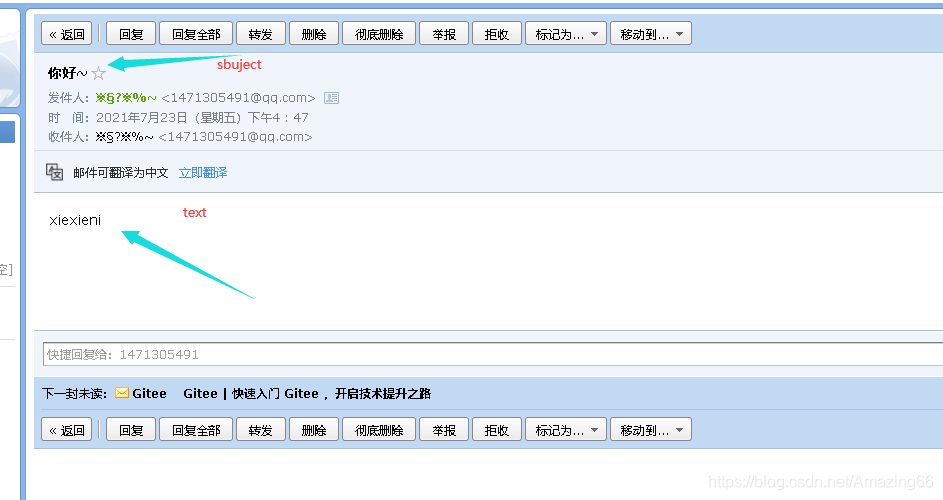Focus the 快捷回复给 input field
This screenshot has height=500, width=943.
tap(493, 354)
